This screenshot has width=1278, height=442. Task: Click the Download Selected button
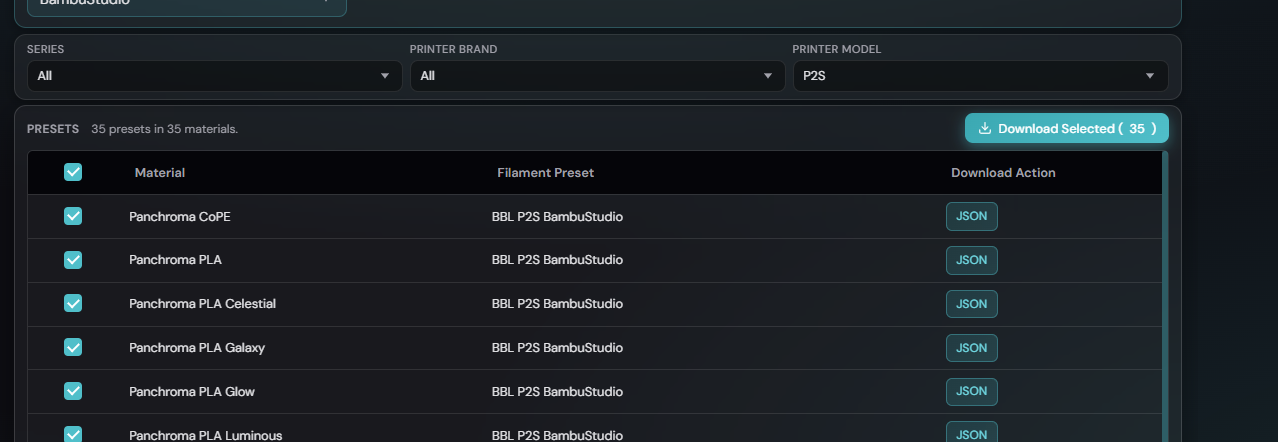(1066, 128)
